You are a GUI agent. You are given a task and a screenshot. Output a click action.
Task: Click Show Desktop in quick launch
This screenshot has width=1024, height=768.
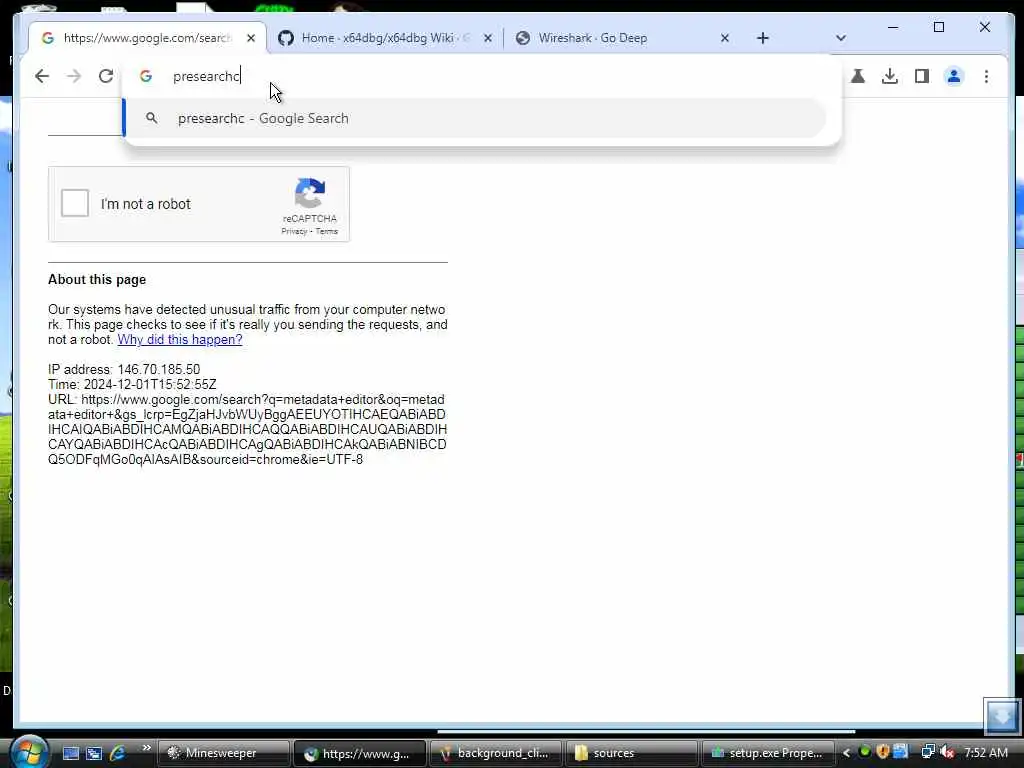(71, 753)
